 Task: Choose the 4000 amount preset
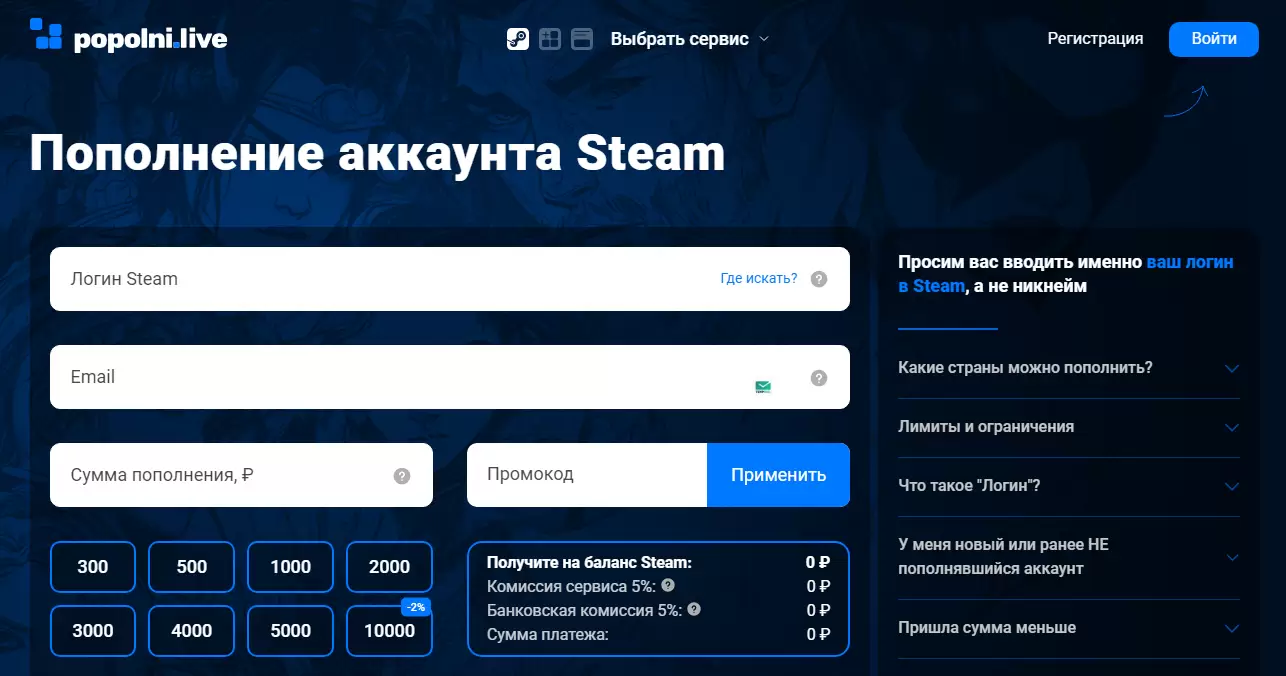[192, 631]
